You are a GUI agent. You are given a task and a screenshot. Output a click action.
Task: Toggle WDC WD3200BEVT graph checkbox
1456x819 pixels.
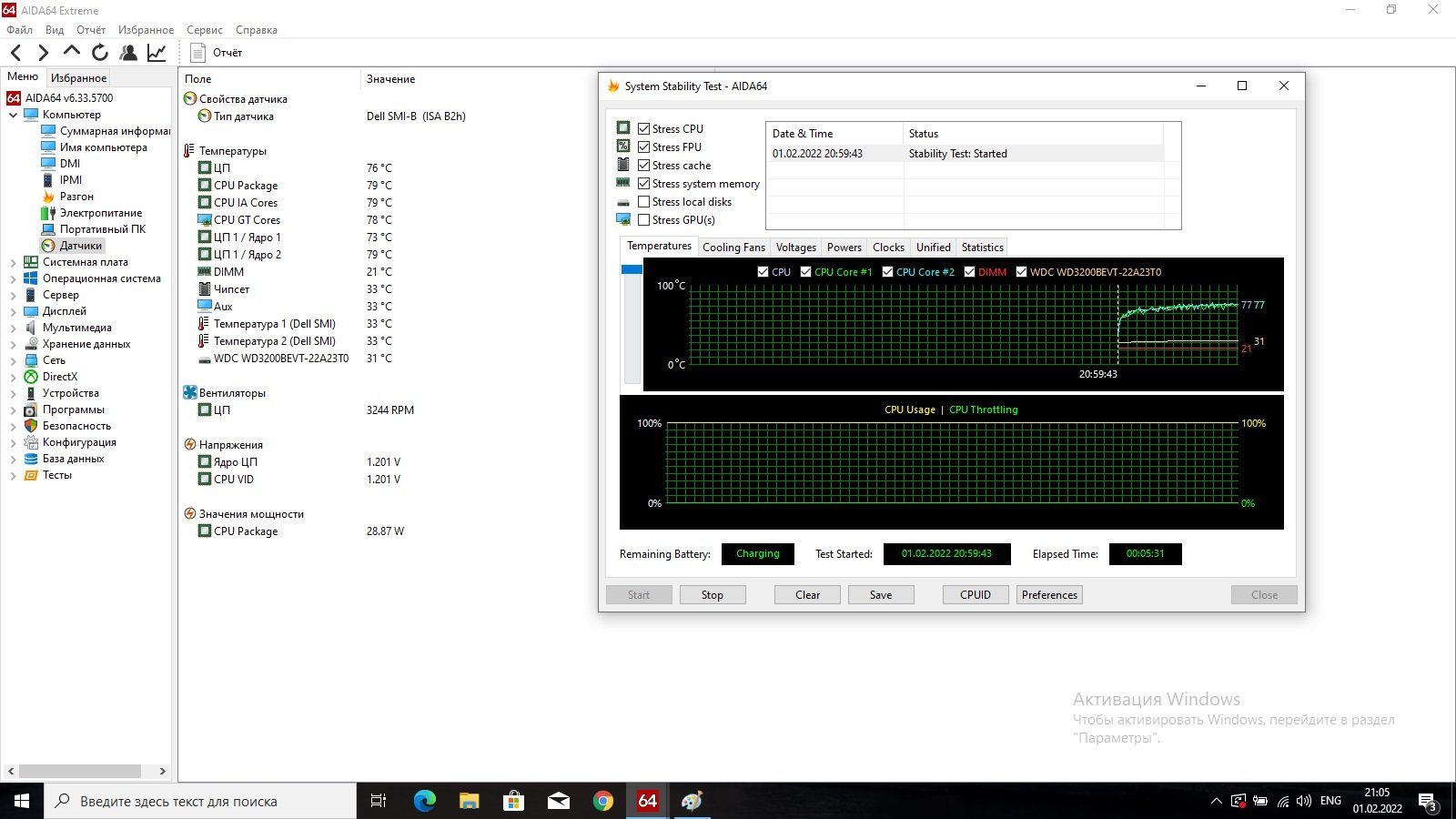point(1022,272)
